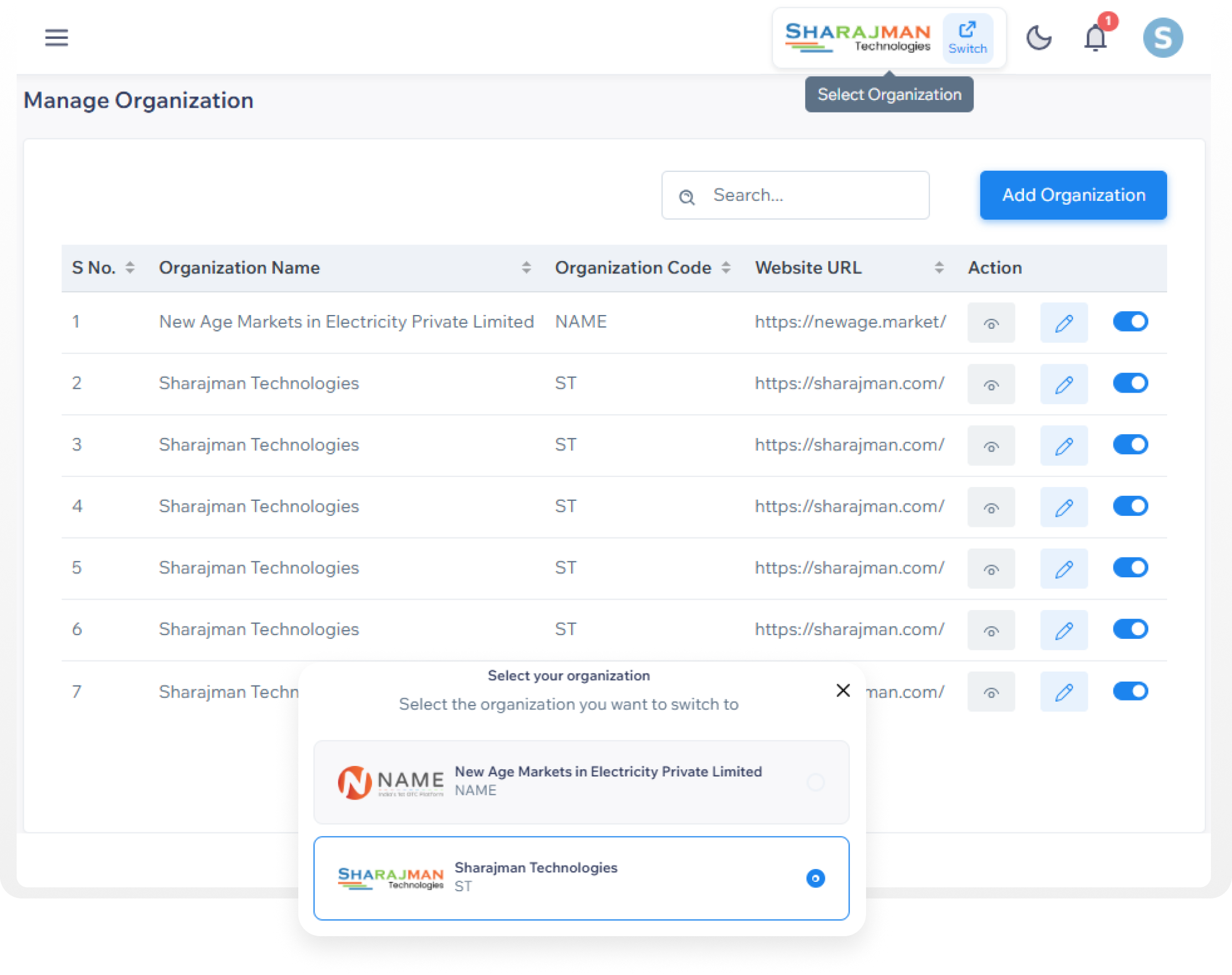Image resolution: width=1232 pixels, height=975 pixels.
Task: Open the profile avatar menu
Action: click(1163, 37)
